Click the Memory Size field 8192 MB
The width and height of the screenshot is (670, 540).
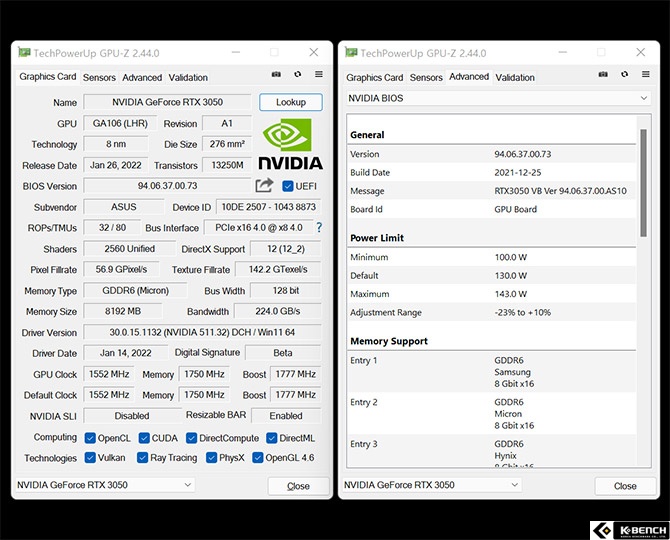coord(123,311)
